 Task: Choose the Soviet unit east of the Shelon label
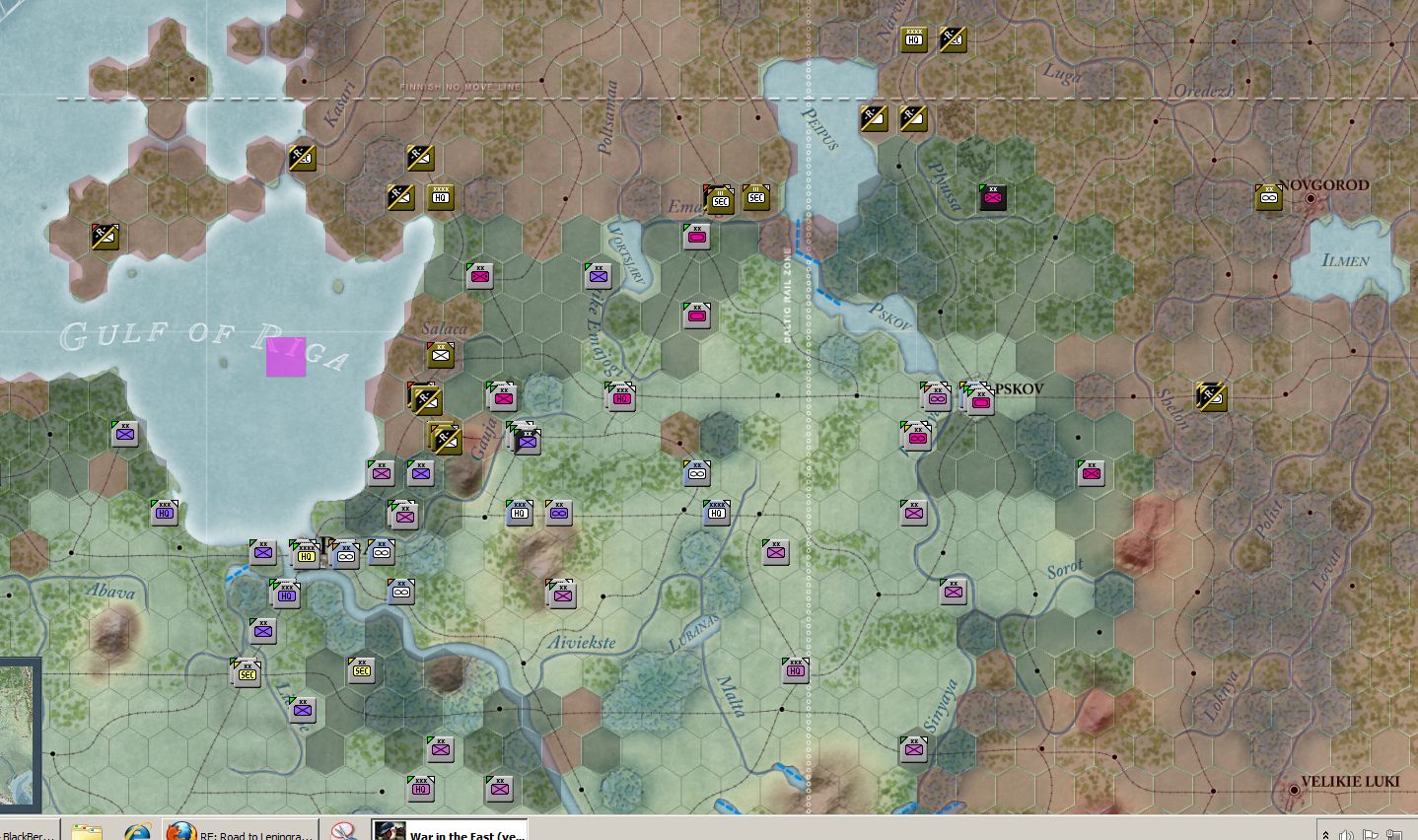pyautogui.click(x=1211, y=396)
